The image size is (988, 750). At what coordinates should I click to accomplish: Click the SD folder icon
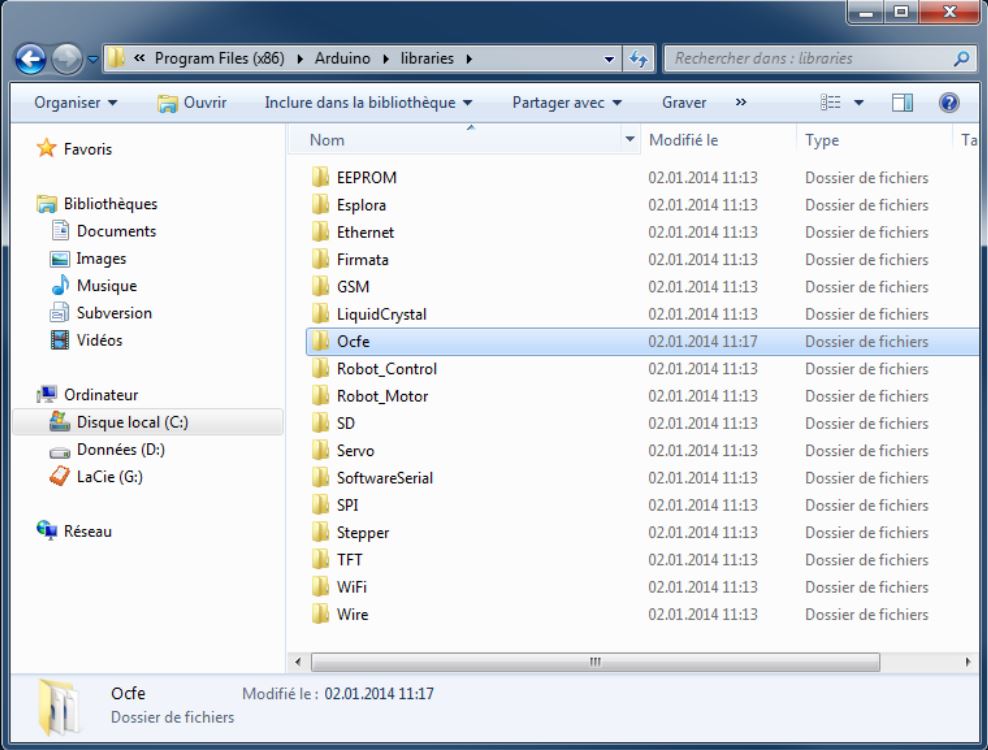tap(320, 423)
